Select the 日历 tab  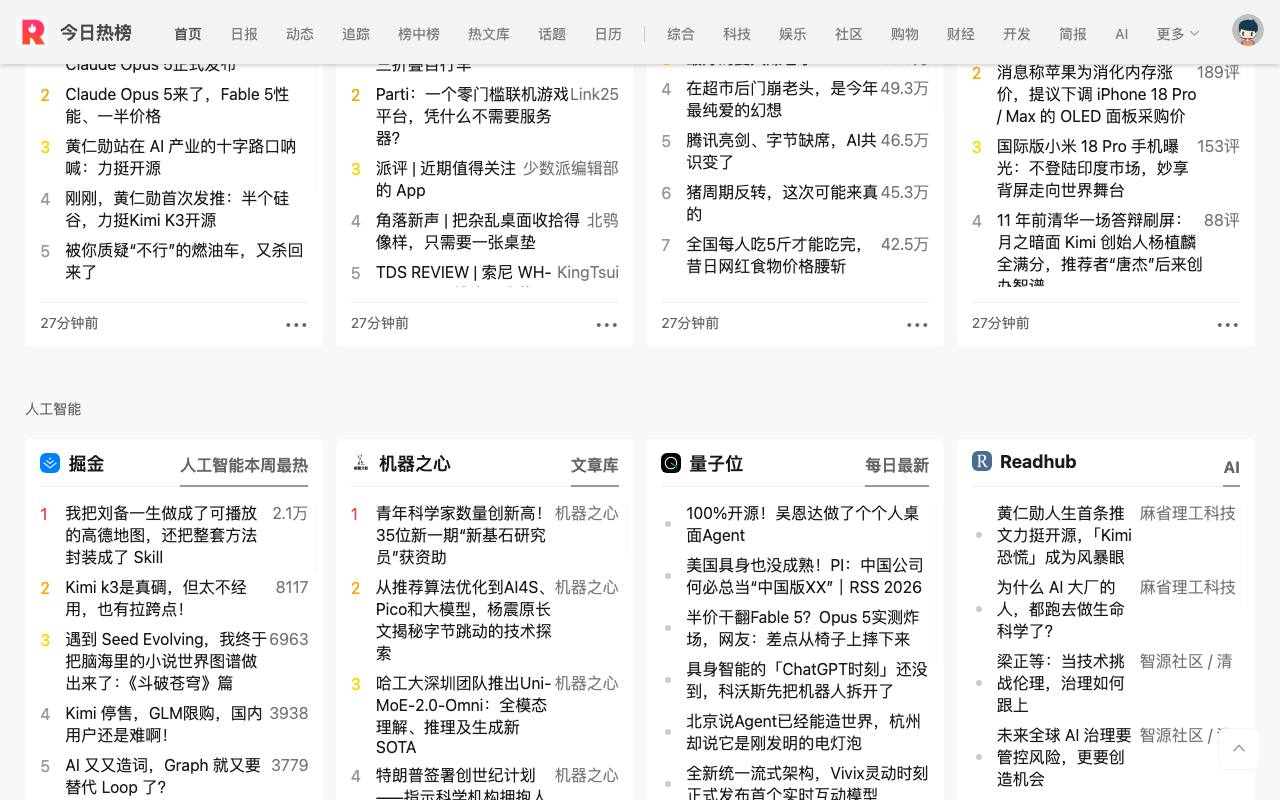[608, 34]
